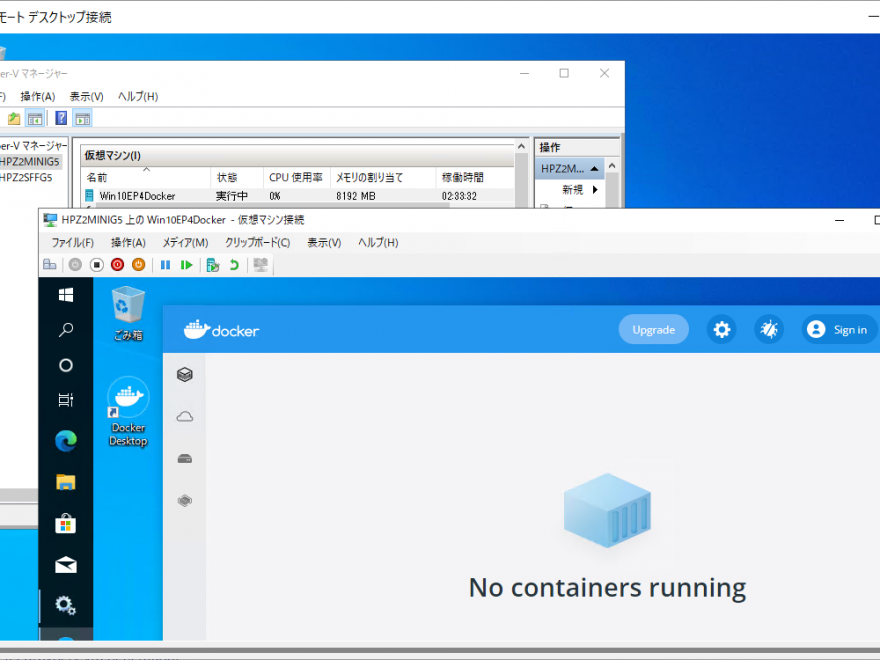The height and width of the screenshot is (660, 880).
Task: Click the orange Save state icon
Action: pyautogui.click(x=138, y=265)
